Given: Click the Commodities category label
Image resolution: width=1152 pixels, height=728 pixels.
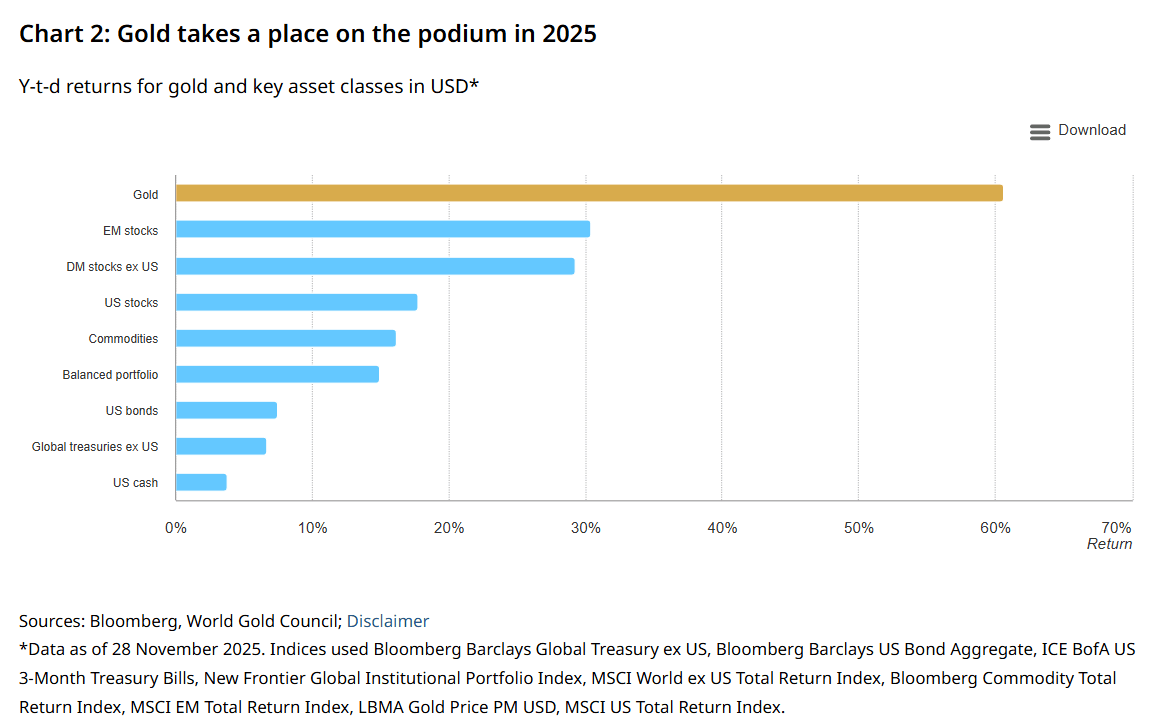Looking at the screenshot, I should pos(123,339).
